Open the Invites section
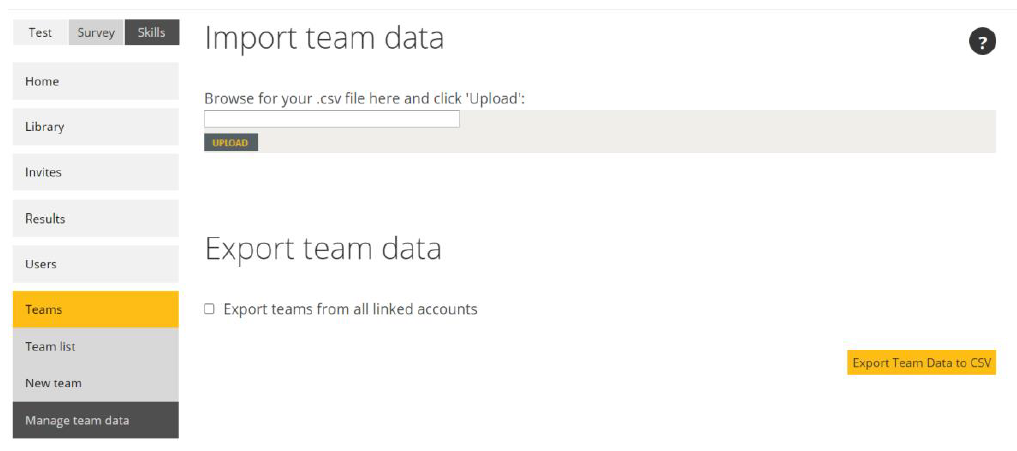This screenshot has width=1017, height=451. pyautogui.click(x=96, y=172)
